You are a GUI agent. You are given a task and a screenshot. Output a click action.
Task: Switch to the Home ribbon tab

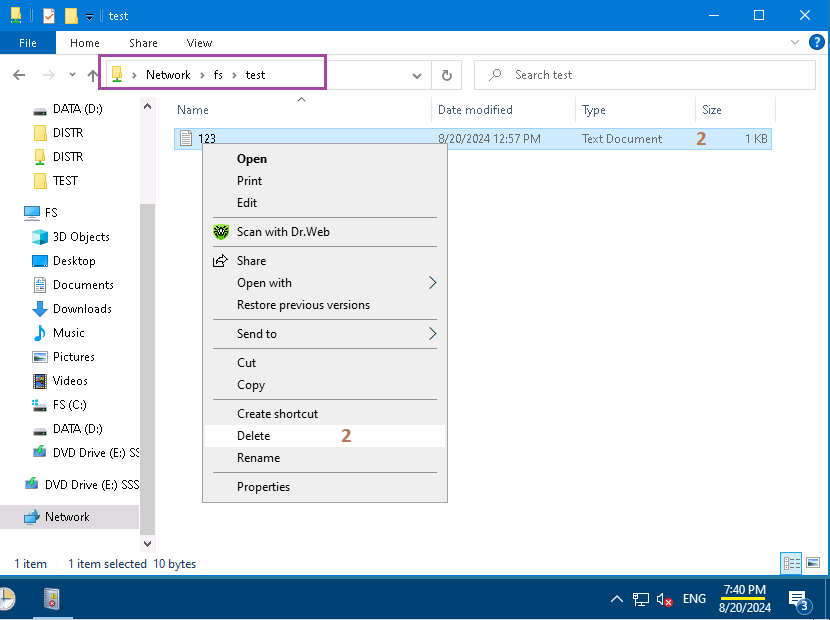point(85,43)
